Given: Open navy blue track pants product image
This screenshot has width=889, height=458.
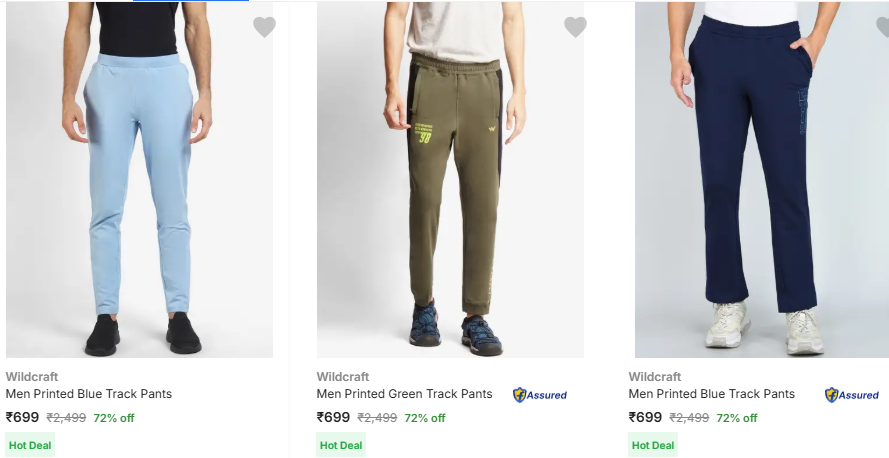Looking at the screenshot, I should point(761,180).
